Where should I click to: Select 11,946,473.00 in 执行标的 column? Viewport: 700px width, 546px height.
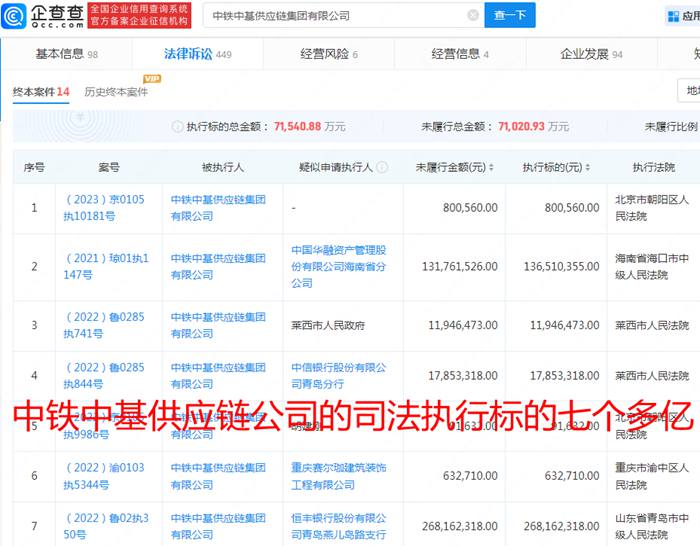565,325
